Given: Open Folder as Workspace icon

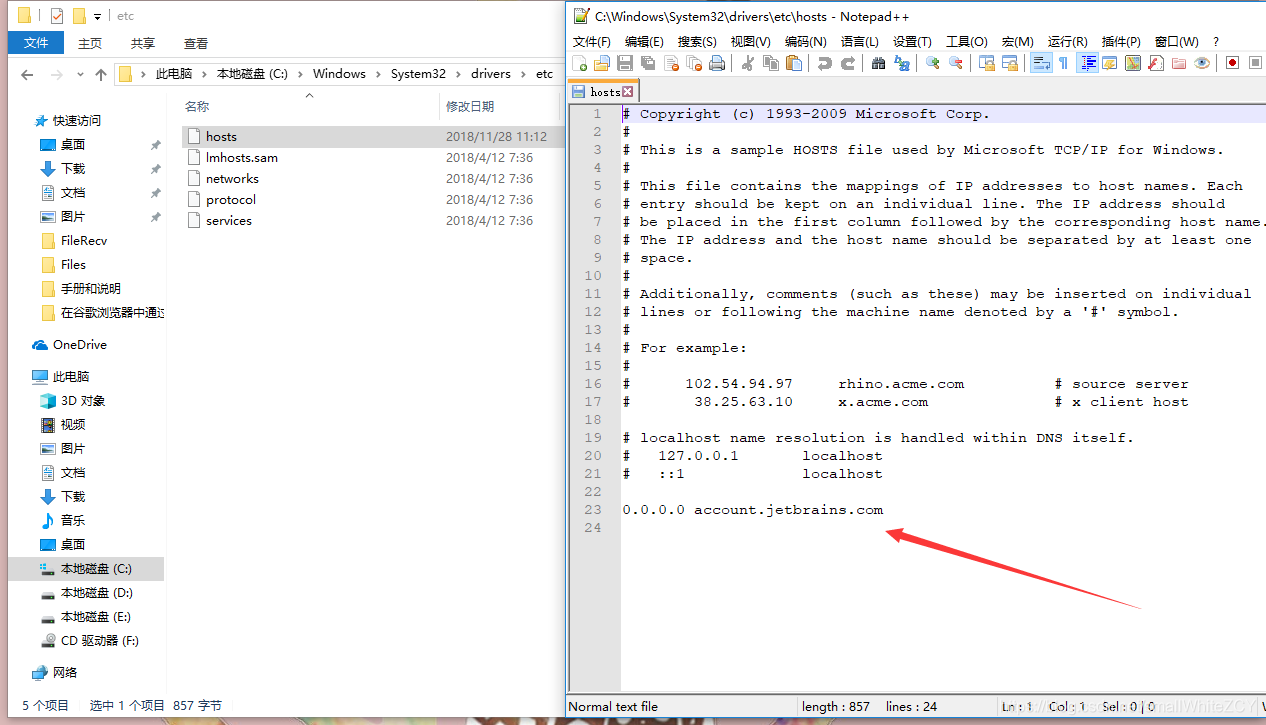Looking at the screenshot, I should click(1179, 63).
